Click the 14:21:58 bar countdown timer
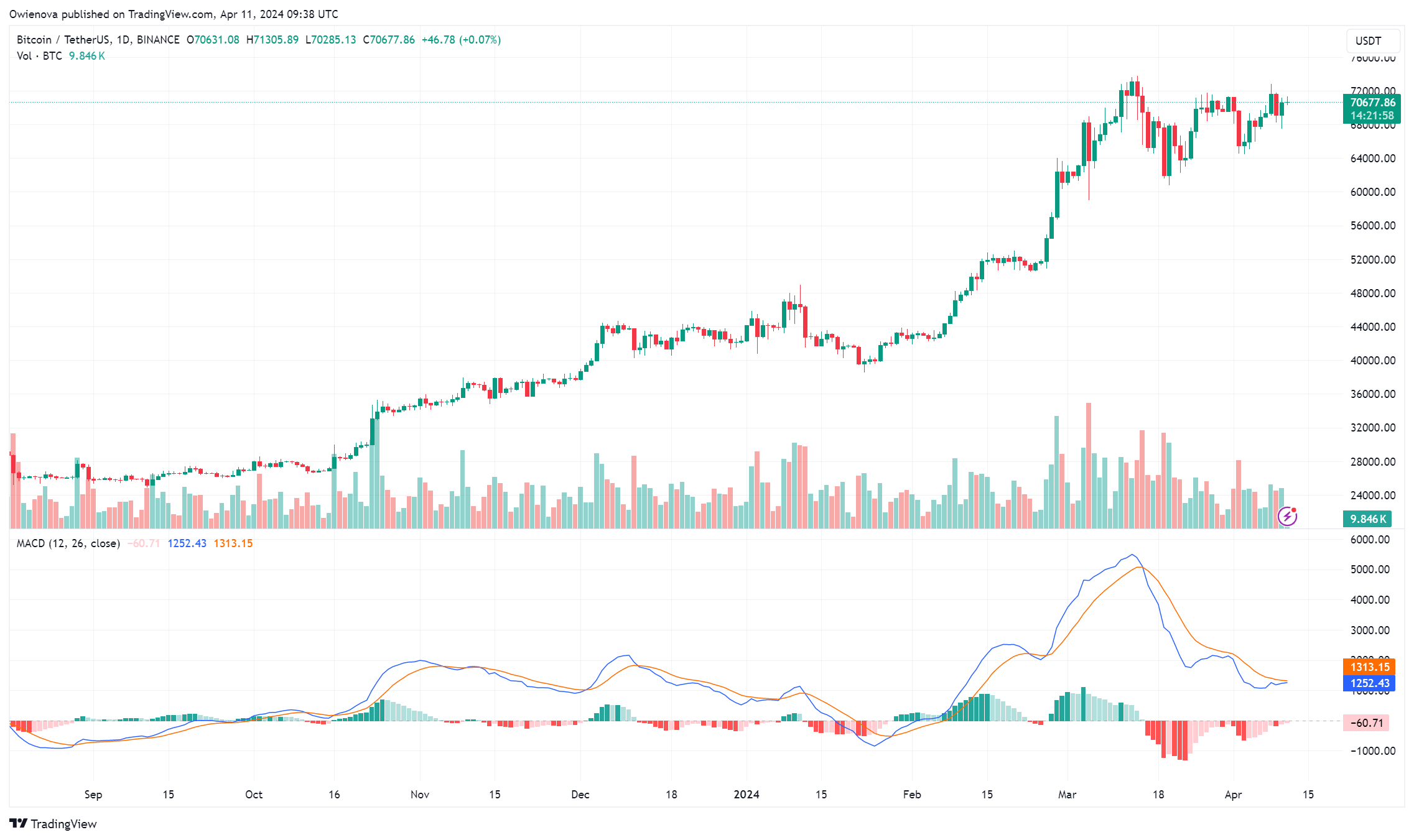Screen dimensions: 1414x840 pos(1372,116)
